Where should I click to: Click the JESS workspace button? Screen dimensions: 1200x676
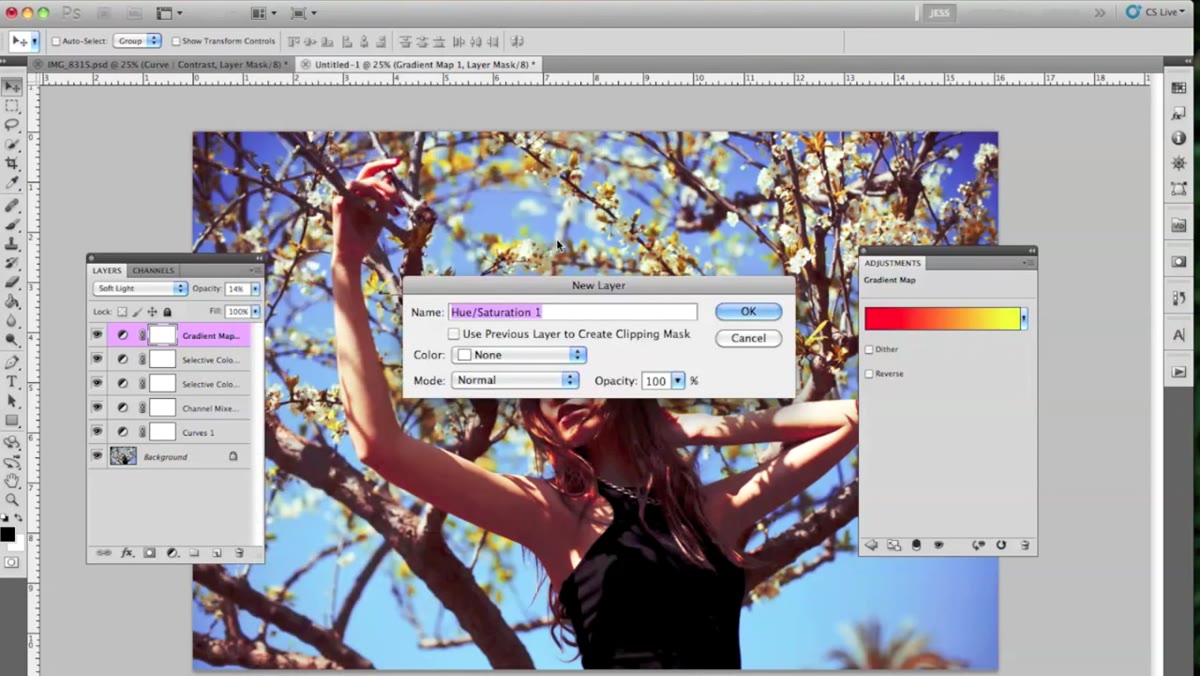click(940, 13)
